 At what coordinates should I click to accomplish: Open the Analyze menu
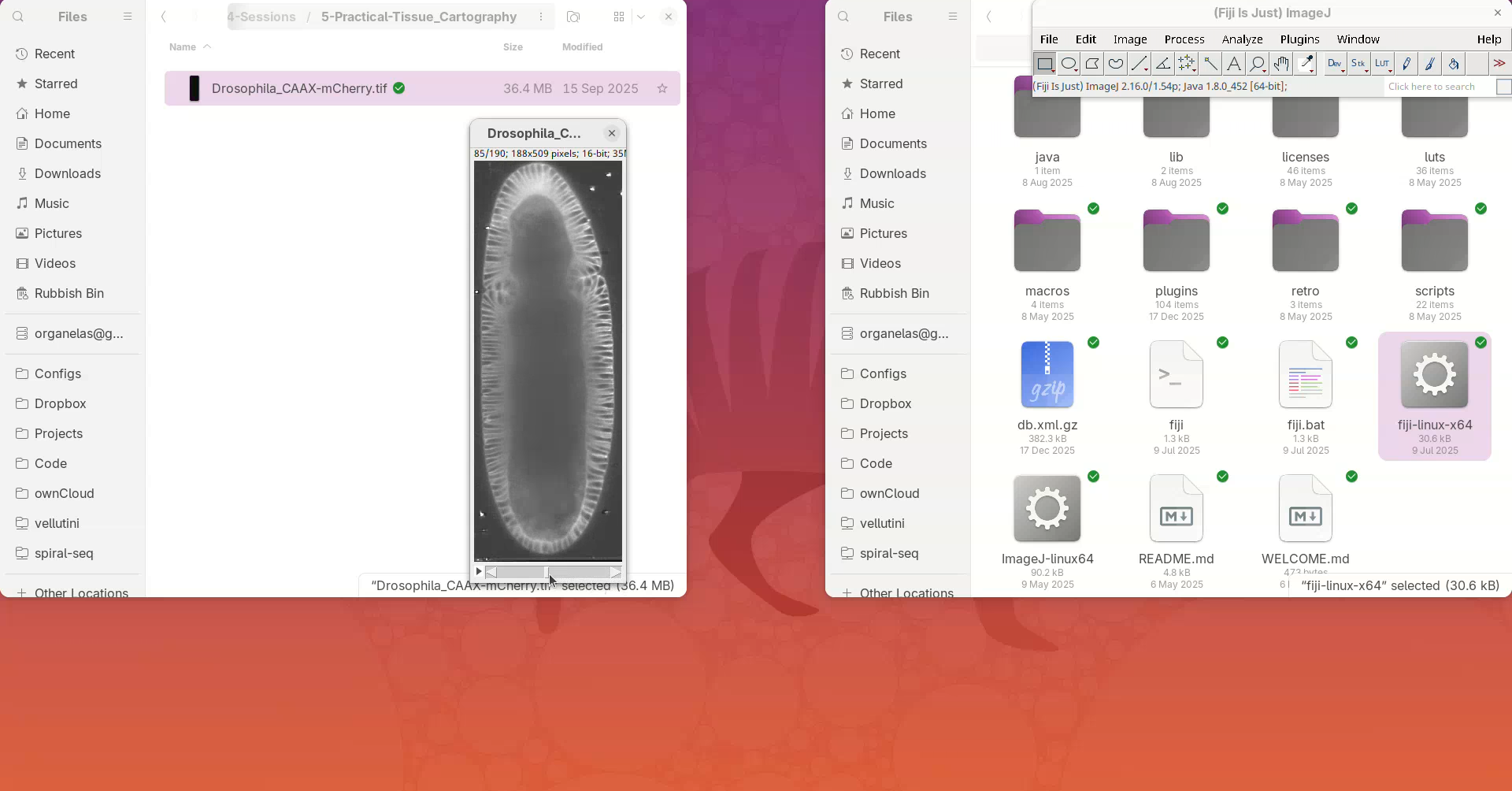[x=1242, y=39]
